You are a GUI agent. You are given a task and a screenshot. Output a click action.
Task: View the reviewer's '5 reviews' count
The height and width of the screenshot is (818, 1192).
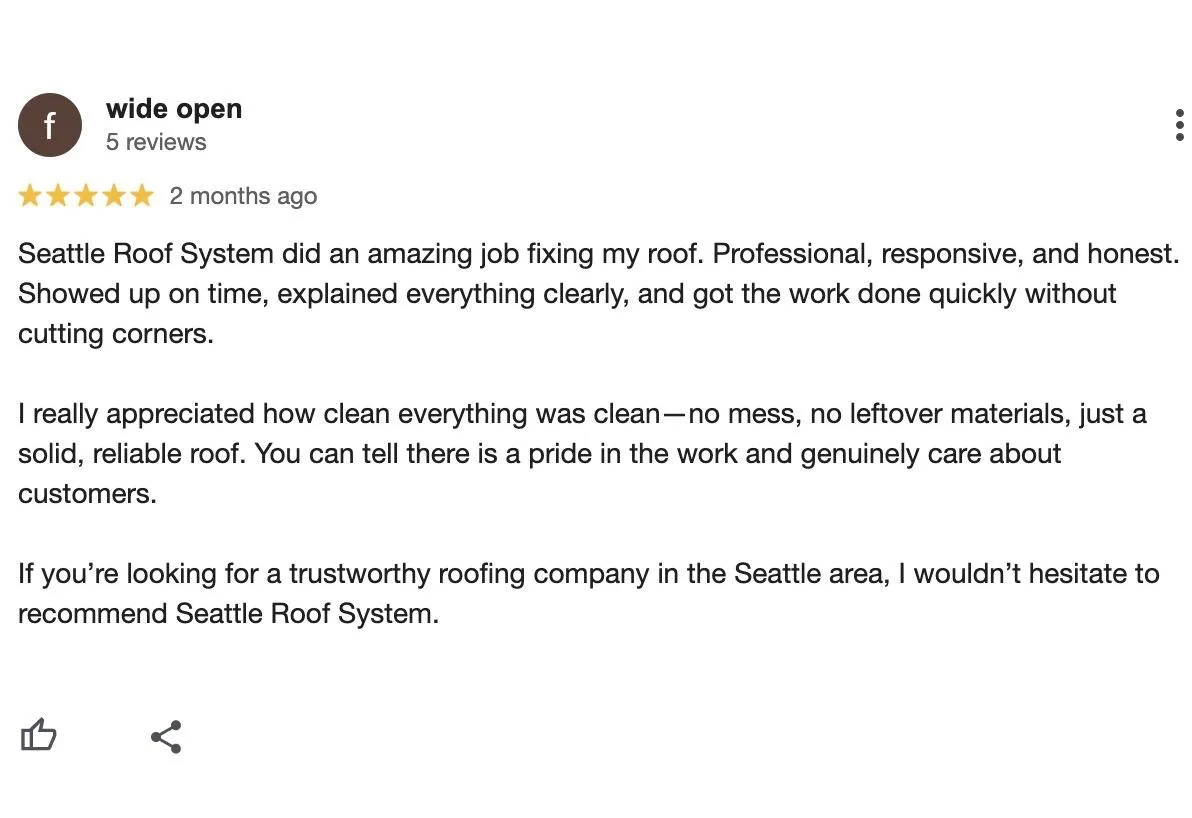(156, 142)
